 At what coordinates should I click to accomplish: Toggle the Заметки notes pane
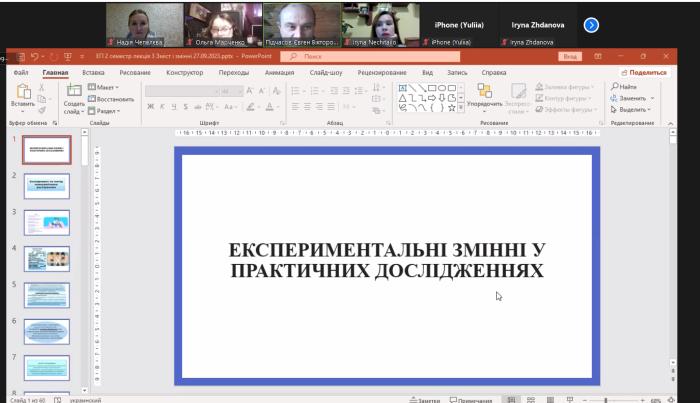[x=427, y=399]
